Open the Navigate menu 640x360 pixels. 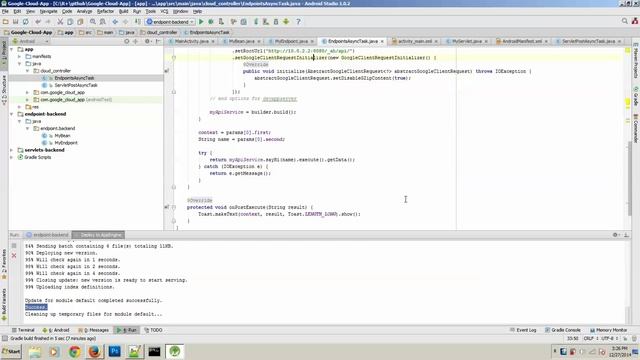tap(48, 11)
